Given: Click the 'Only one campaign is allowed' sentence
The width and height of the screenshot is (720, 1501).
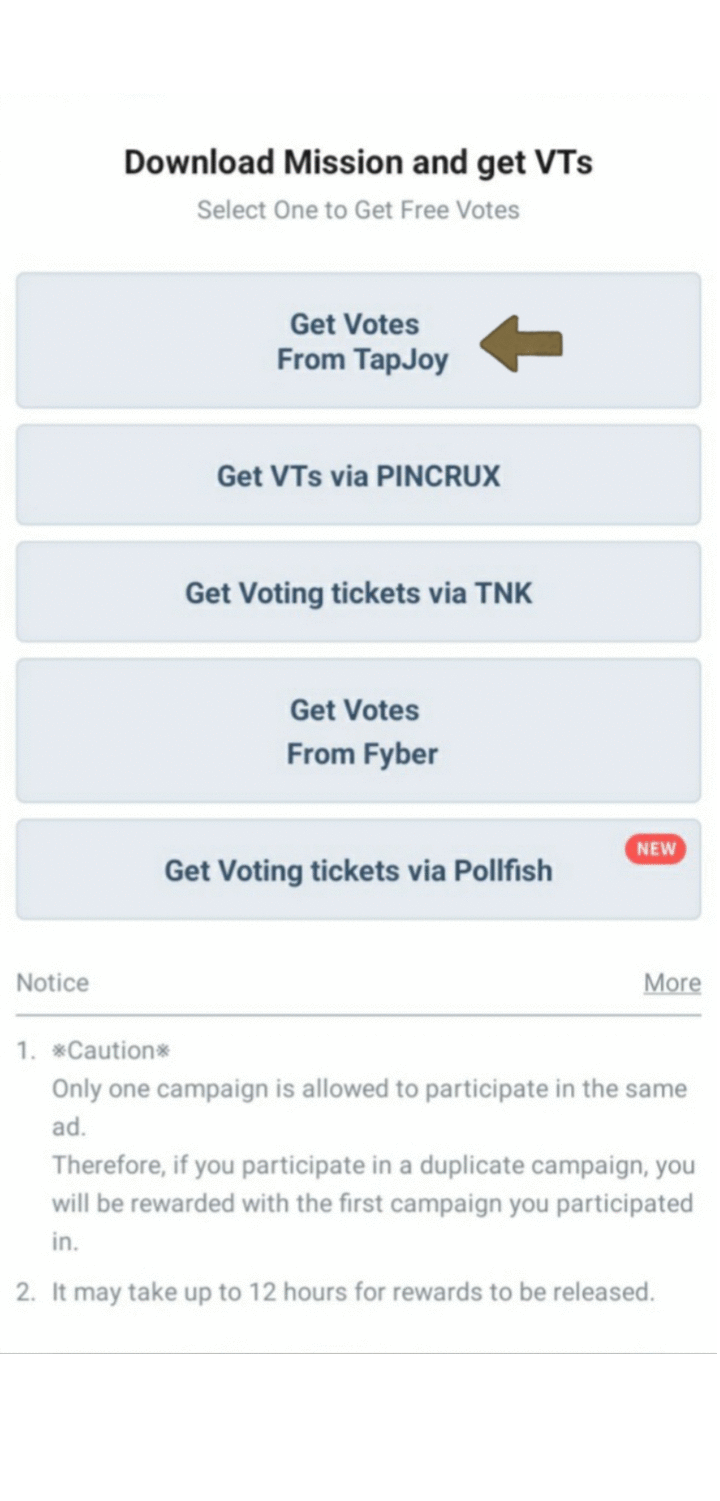Looking at the screenshot, I should coord(369,1088).
